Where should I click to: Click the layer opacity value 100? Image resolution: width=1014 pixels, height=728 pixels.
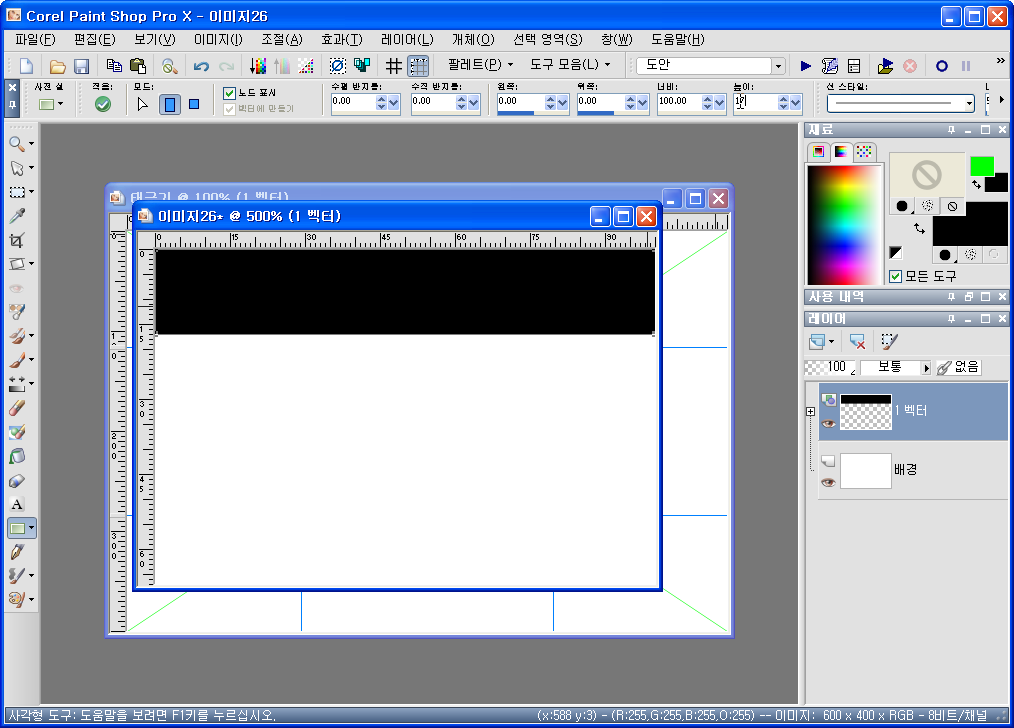click(836, 367)
